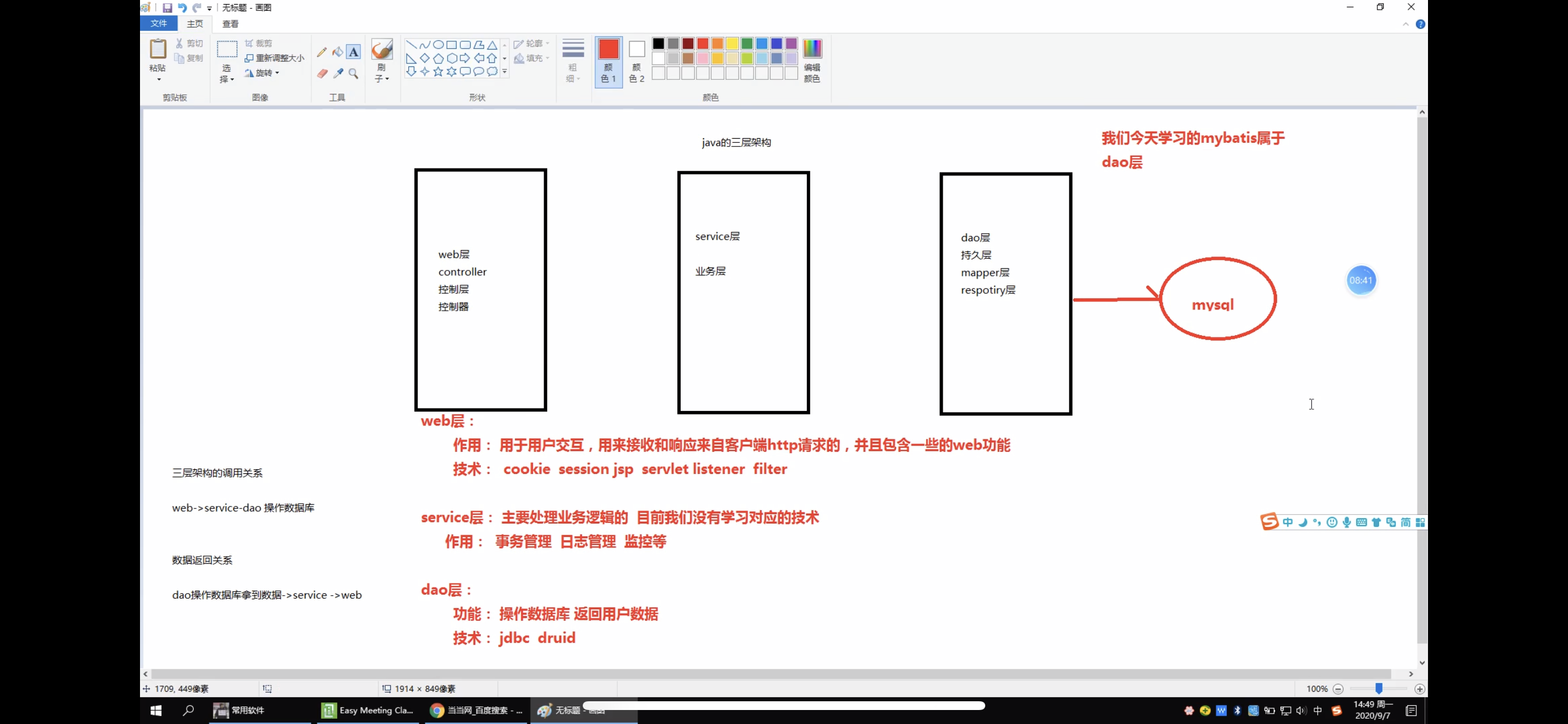
Task: Toggle Sogou moon (half/full width) icon
Action: tap(1302, 522)
